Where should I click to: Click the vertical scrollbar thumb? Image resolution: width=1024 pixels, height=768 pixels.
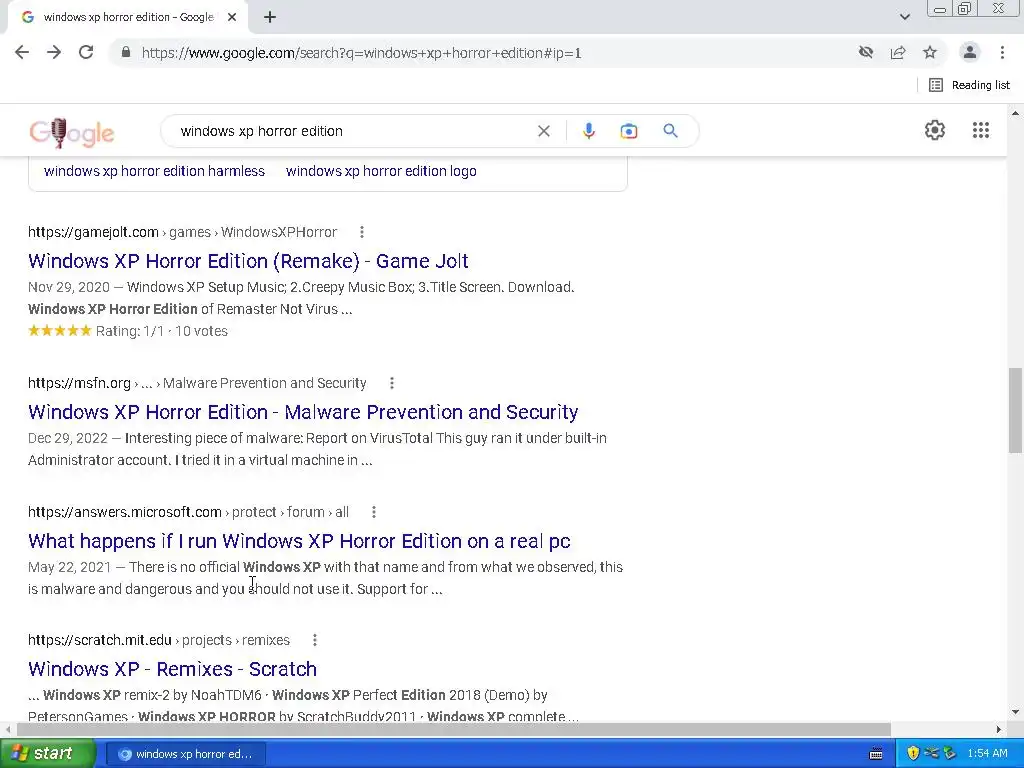(1016, 410)
